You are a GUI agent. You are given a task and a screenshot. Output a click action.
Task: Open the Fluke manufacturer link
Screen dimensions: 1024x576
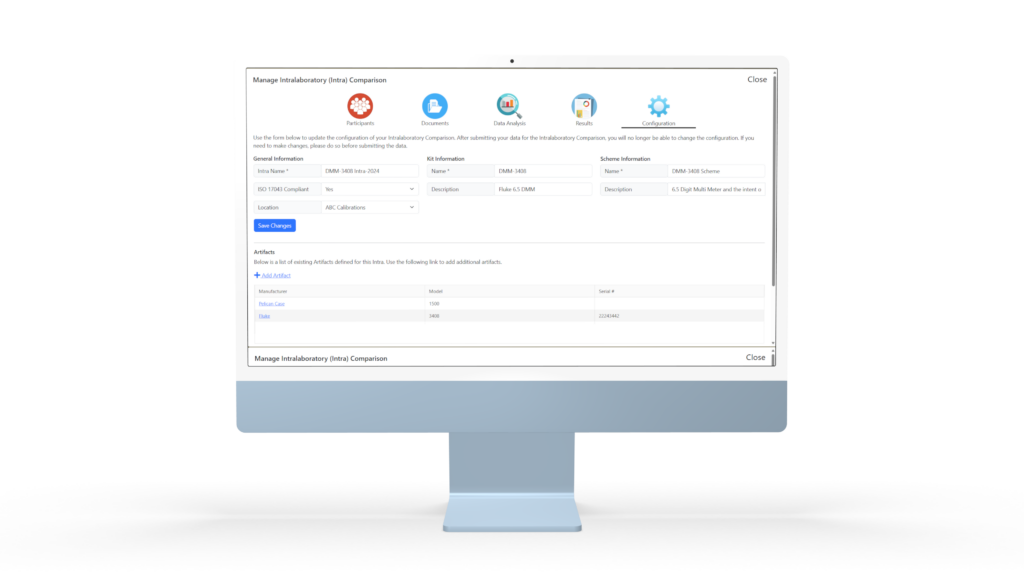tap(264, 316)
